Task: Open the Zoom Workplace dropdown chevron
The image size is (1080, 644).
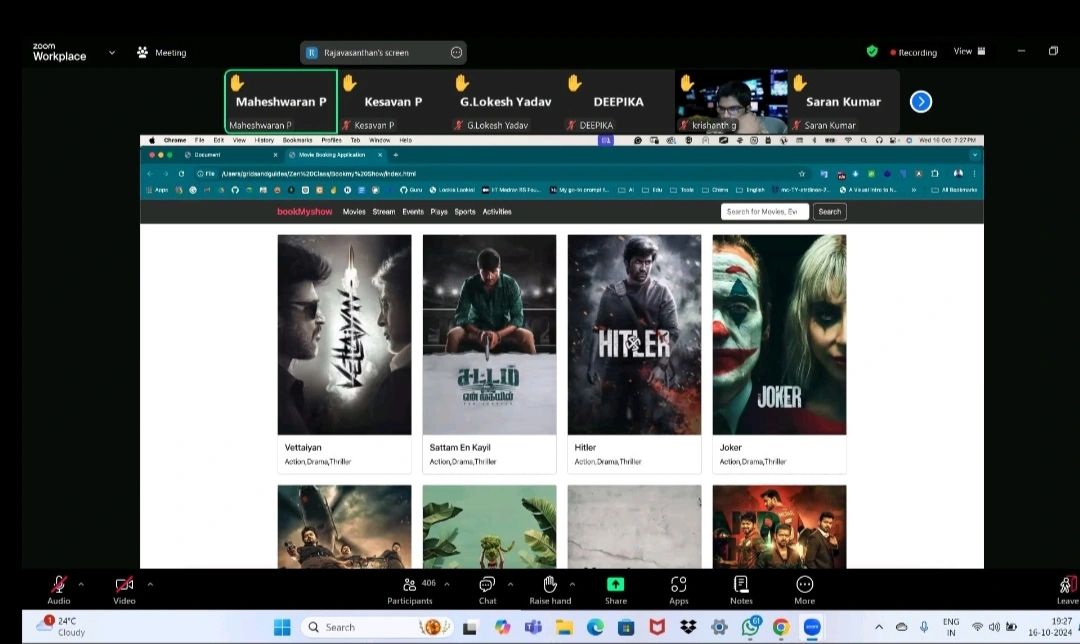Action: click(x=112, y=52)
